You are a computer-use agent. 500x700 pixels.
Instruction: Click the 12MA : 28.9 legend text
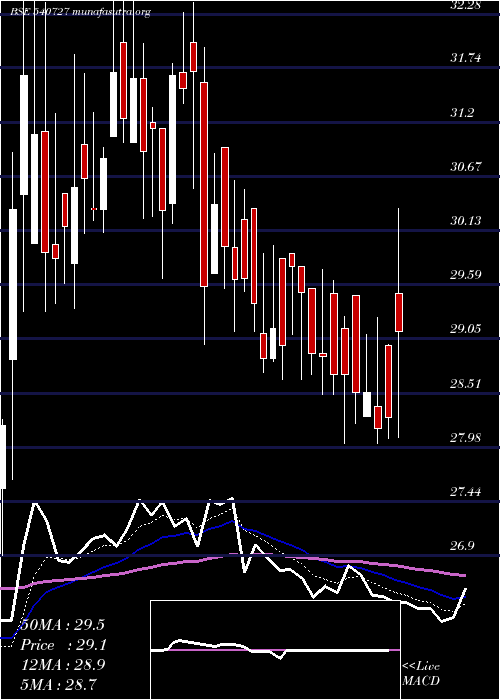point(63,665)
